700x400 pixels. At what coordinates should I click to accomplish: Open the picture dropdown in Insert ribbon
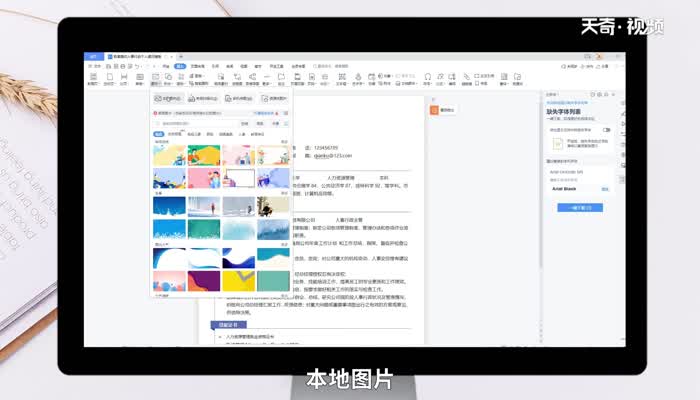coord(155,79)
